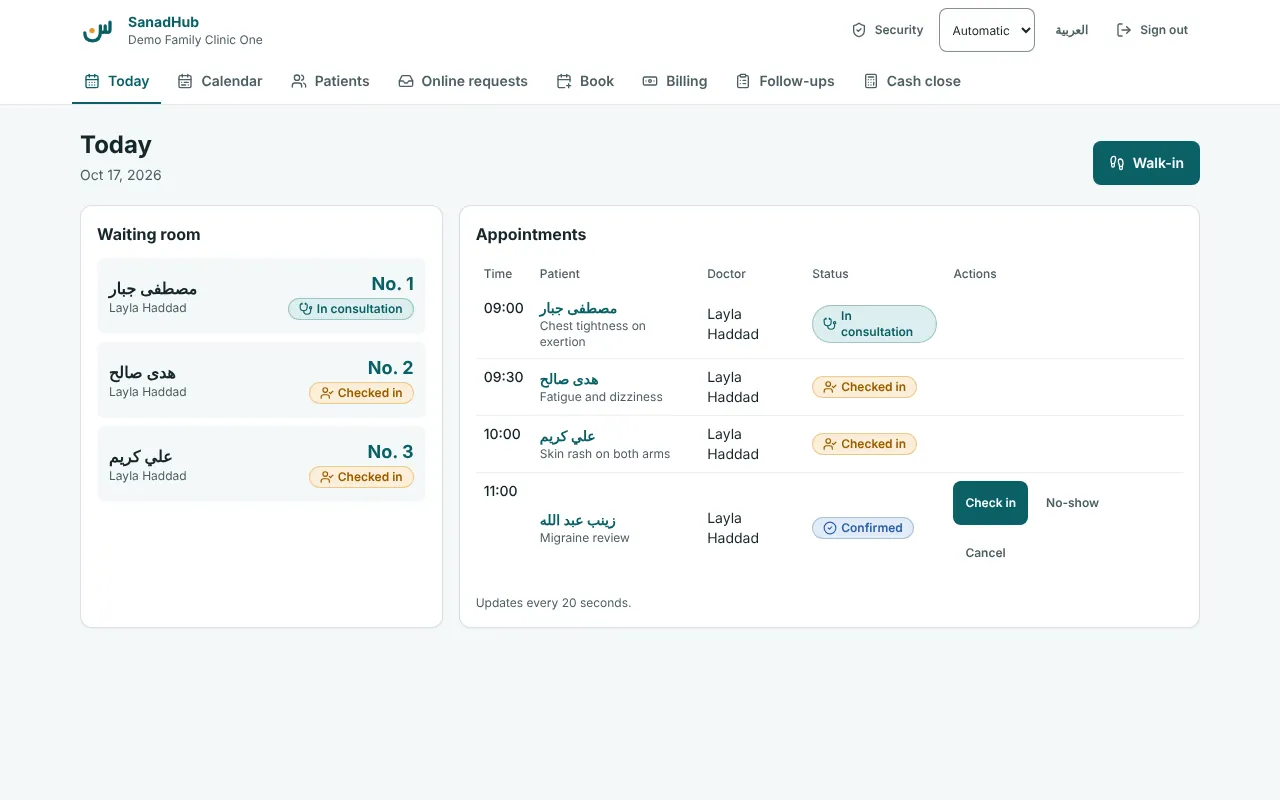The image size is (1280, 800).
Task: Click the "Updates every 20 seconds." note
Action: 553,603
